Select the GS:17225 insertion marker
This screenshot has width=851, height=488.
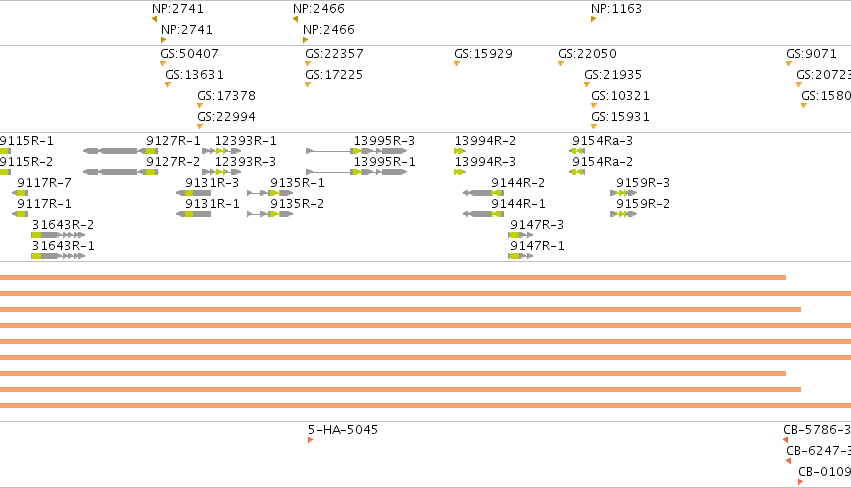[x=308, y=85]
